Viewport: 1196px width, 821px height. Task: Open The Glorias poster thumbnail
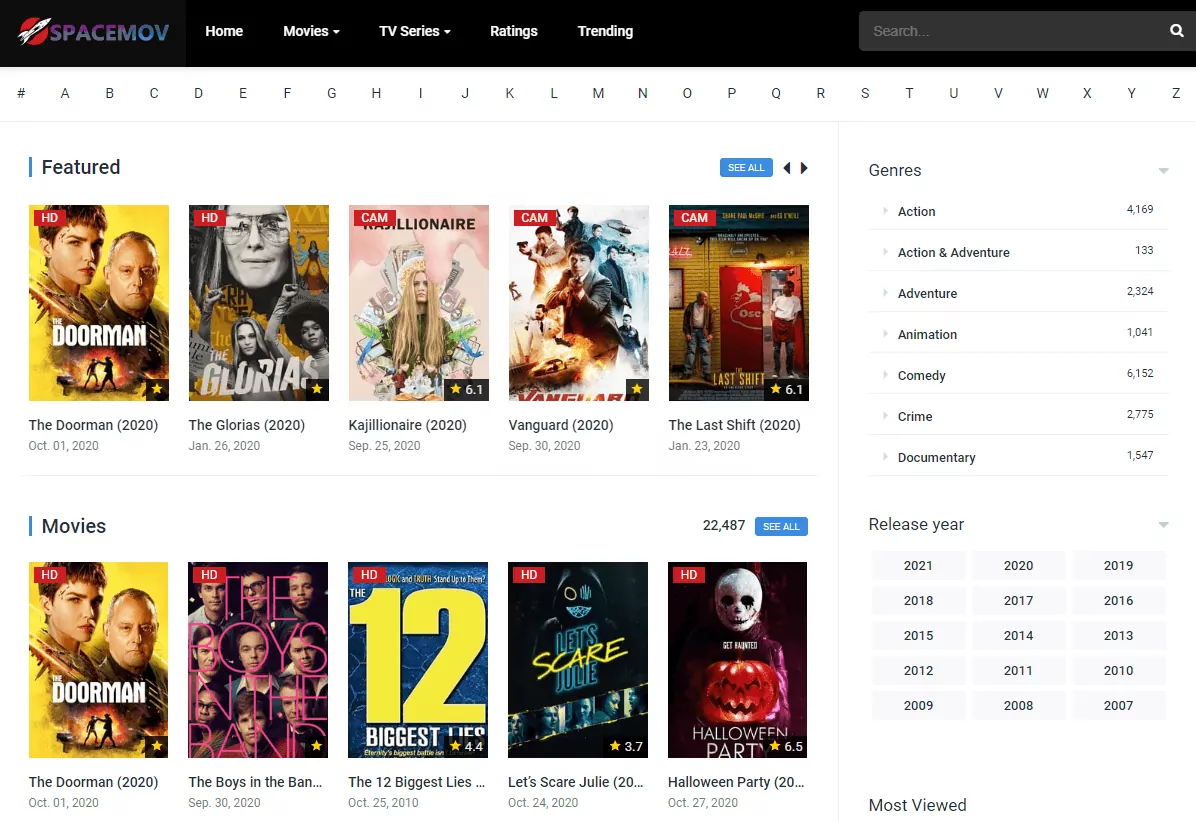pyautogui.click(x=259, y=303)
